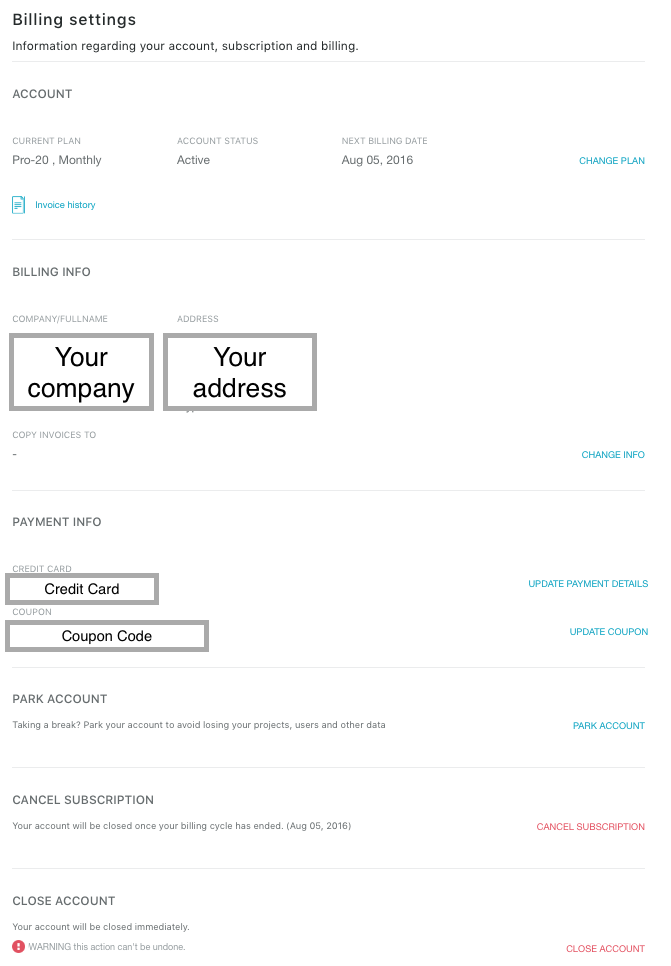Click the Coupon Code box
Viewport: 671px width, 966px height.
(107, 636)
